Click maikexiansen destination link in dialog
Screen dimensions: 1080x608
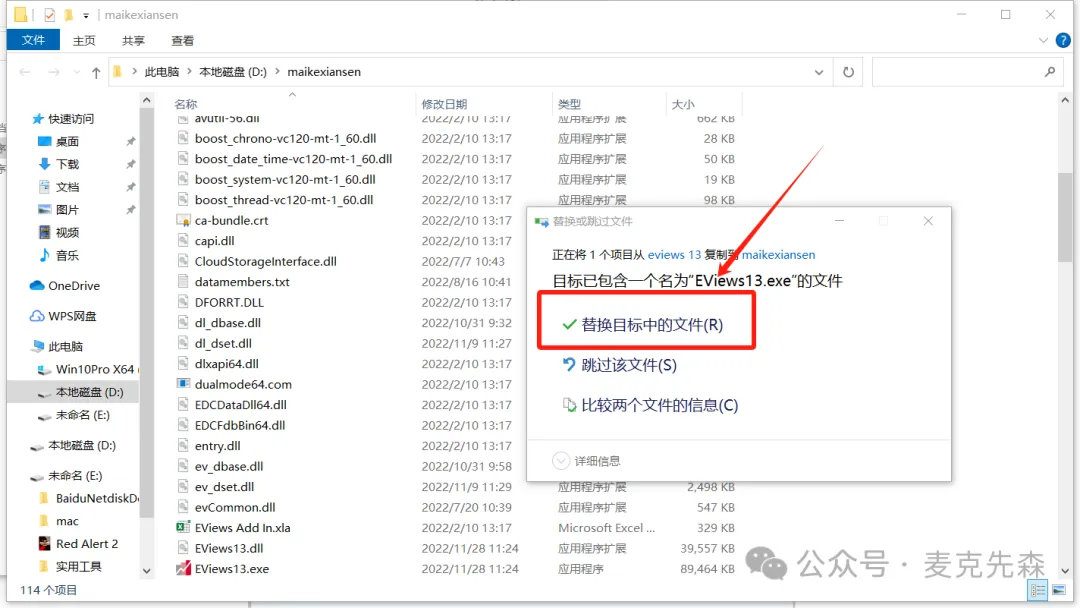(778, 254)
